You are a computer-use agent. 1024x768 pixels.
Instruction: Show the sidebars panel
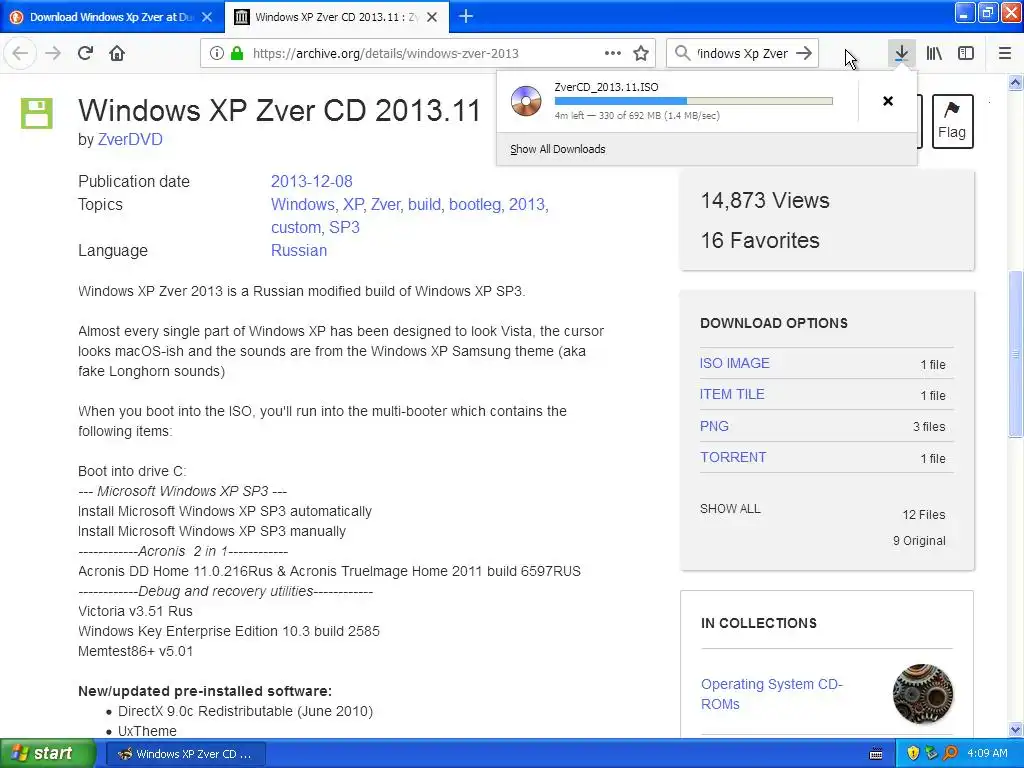(966, 53)
